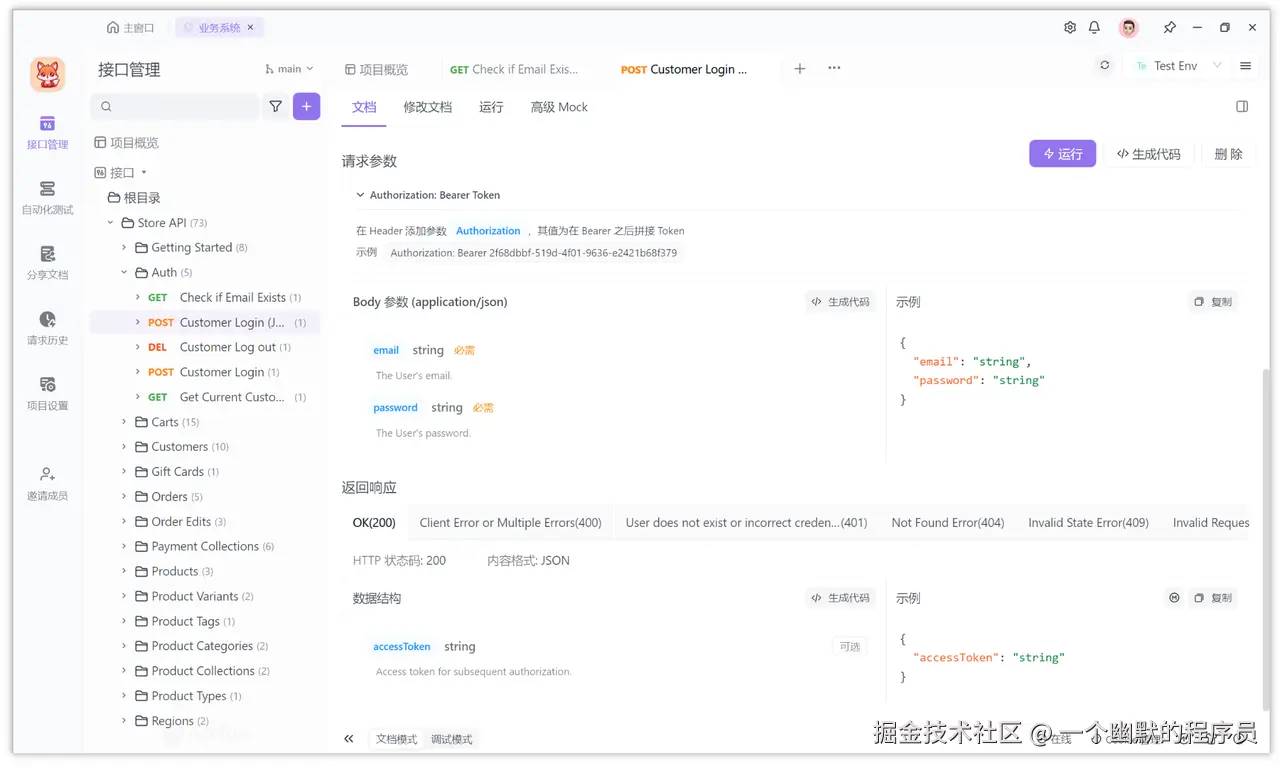
Task: Click the purple 运行 button
Action: click(1062, 153)
